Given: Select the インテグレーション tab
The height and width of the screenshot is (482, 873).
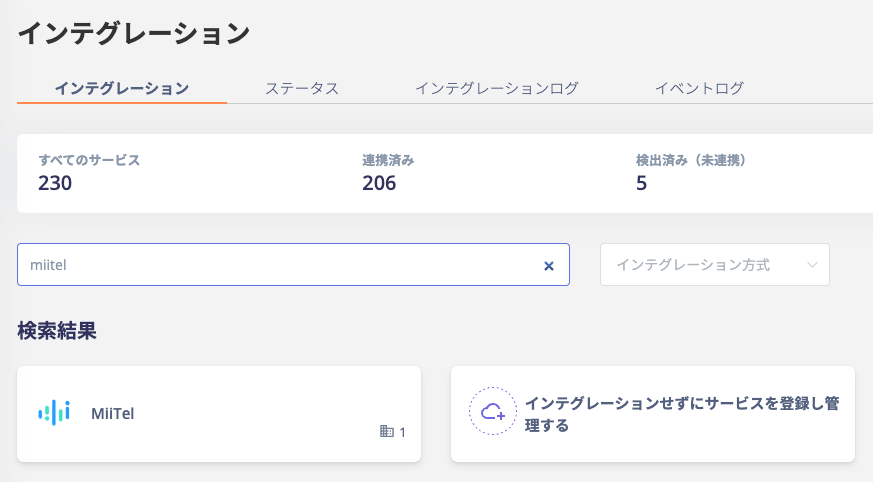Looking at the screenshot, I should click(122, 88).
